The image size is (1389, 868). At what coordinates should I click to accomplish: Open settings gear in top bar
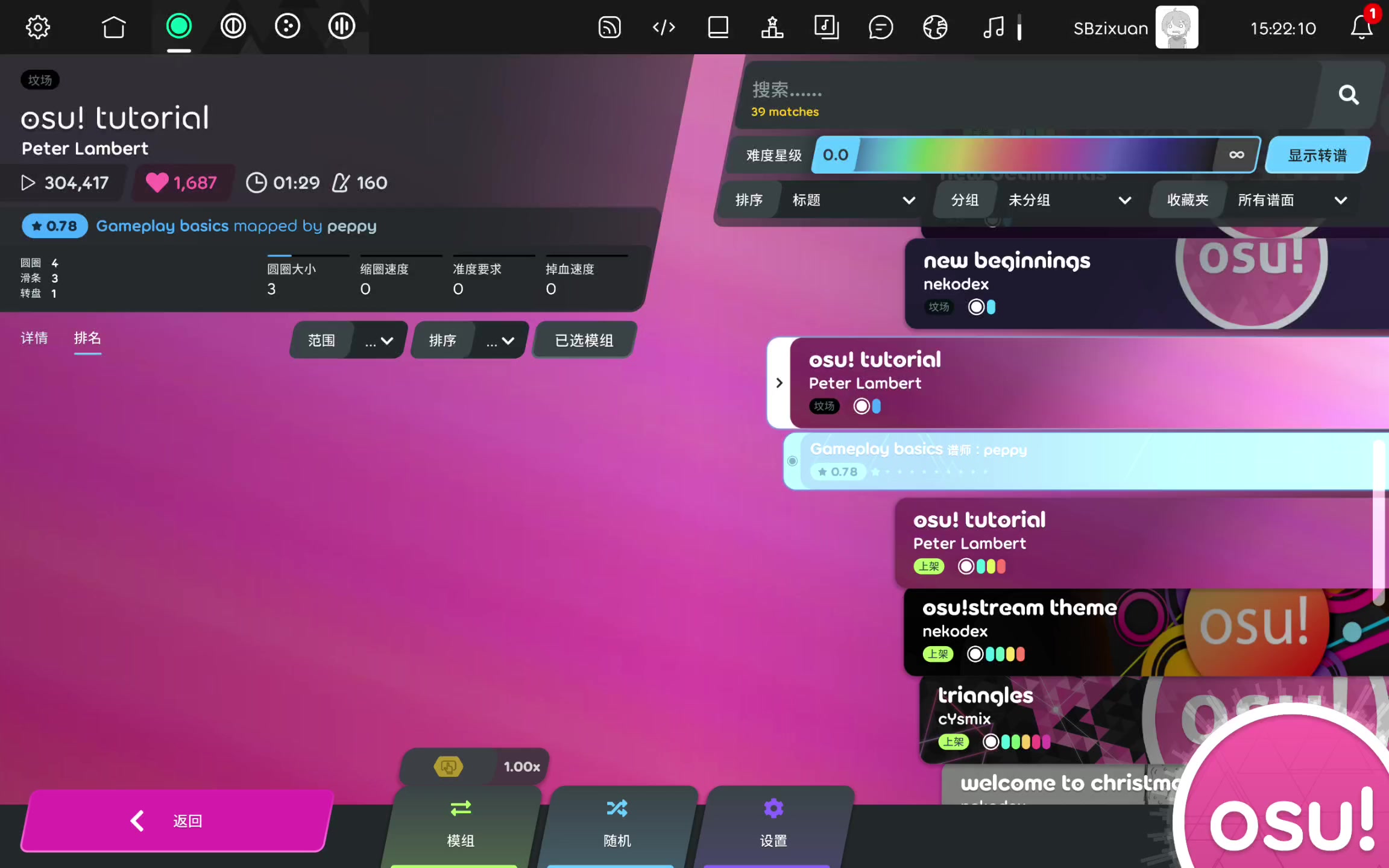pyautogui.click(x=37, y=27)
